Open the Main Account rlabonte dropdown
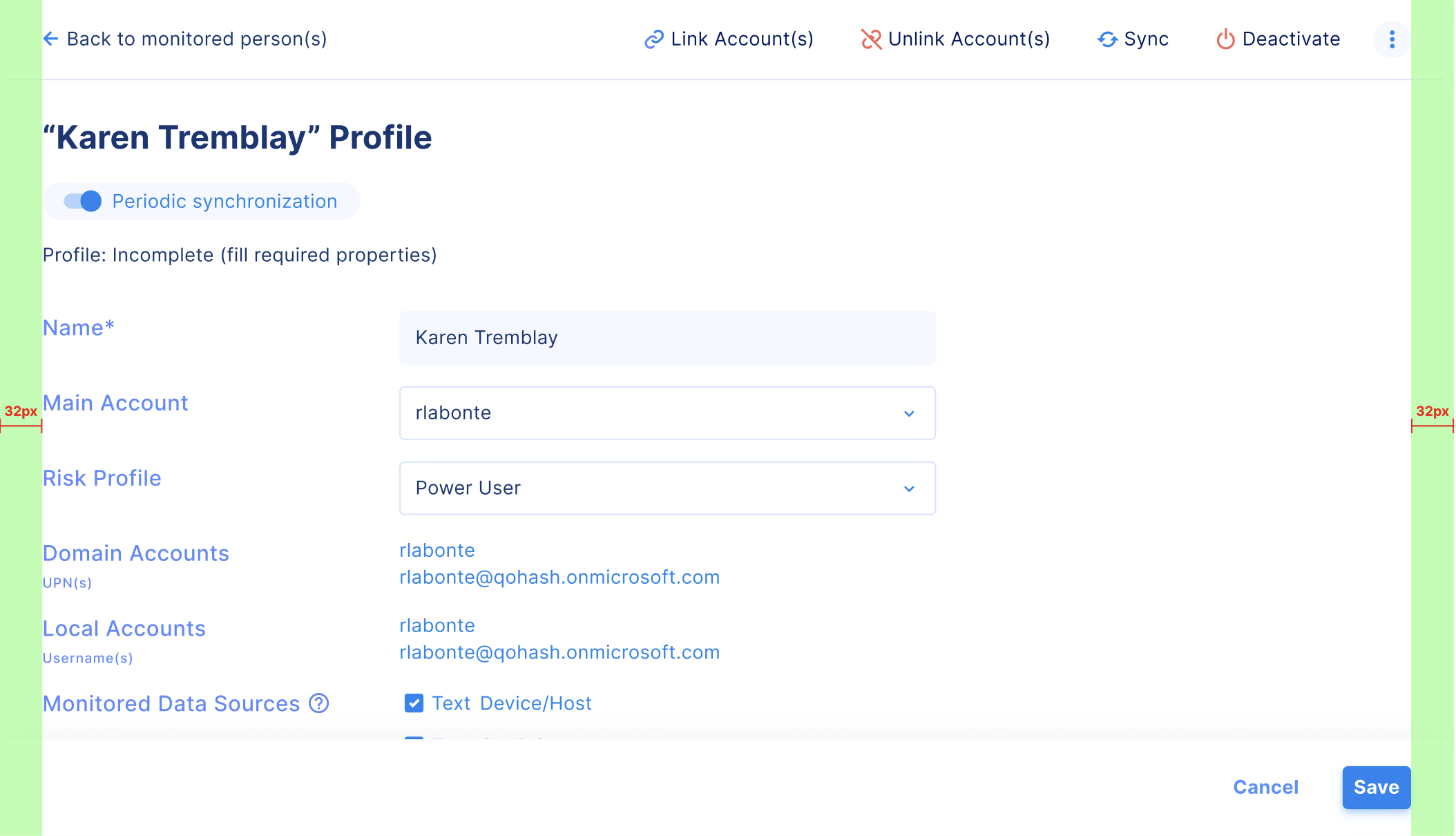Image resolution: width=1456 pixels, height=836 pixels. pos(667,413)
